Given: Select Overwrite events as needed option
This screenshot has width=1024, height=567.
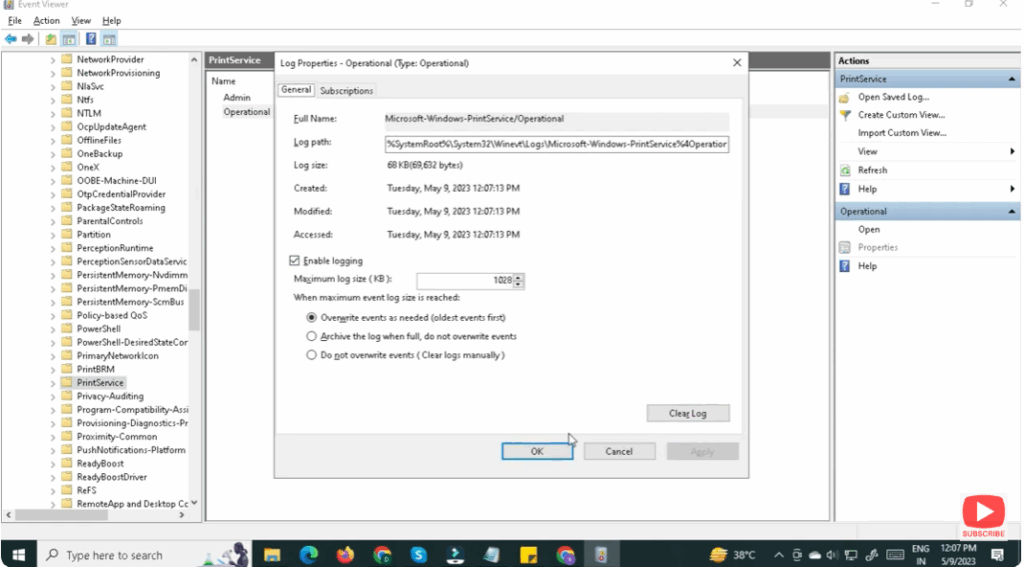Looking at the screenshot, I should click(312, 317).
